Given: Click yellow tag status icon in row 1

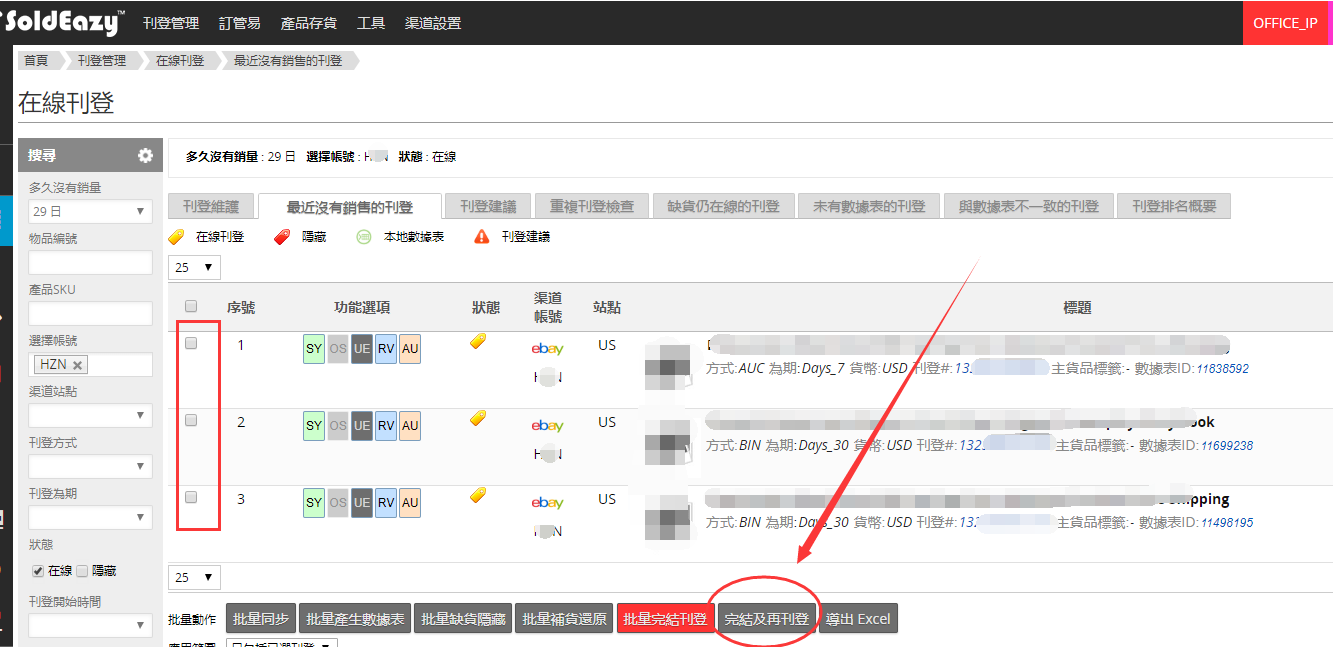Looking at the screenshot, I should [x=479, y=341].
